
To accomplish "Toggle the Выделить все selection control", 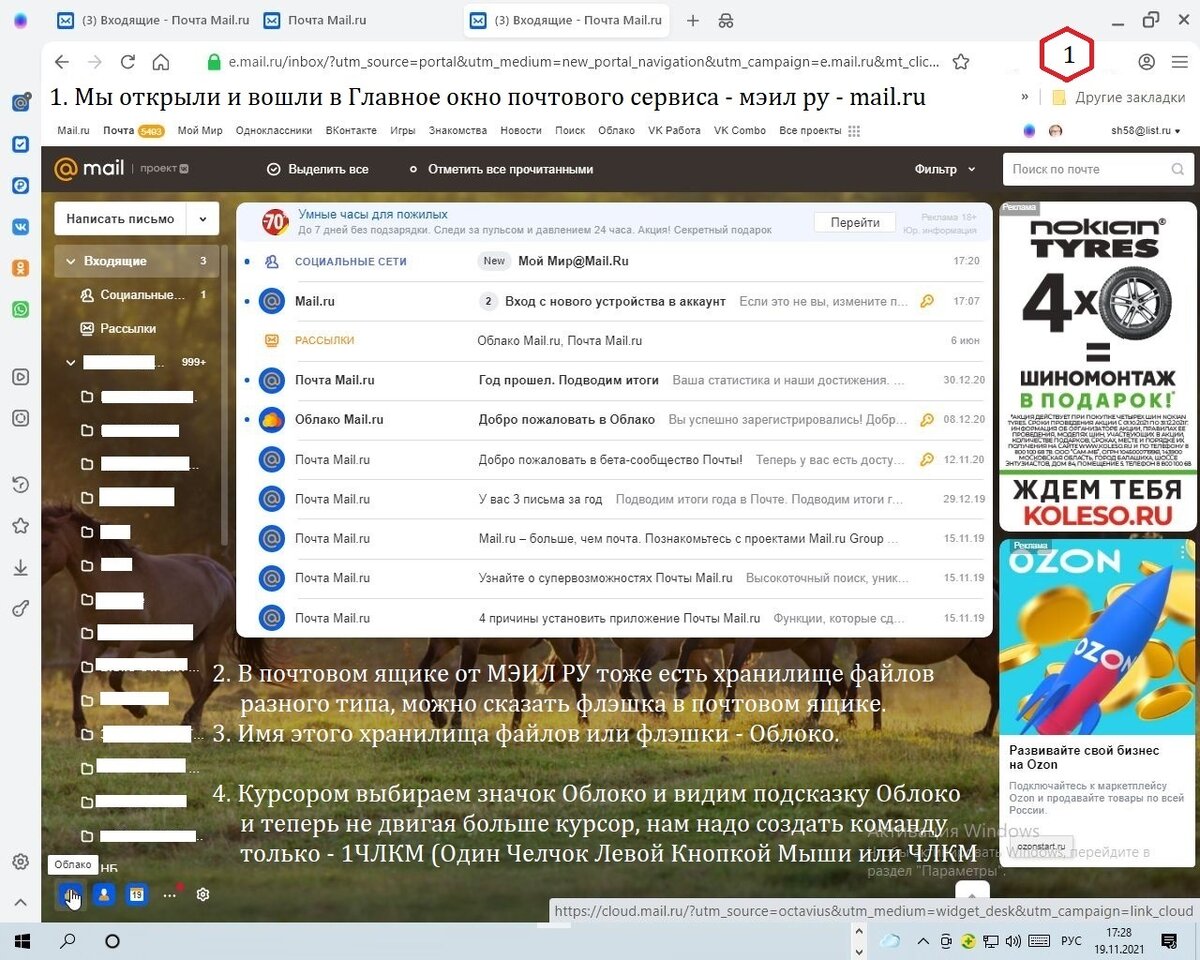I will click(272, 169).
